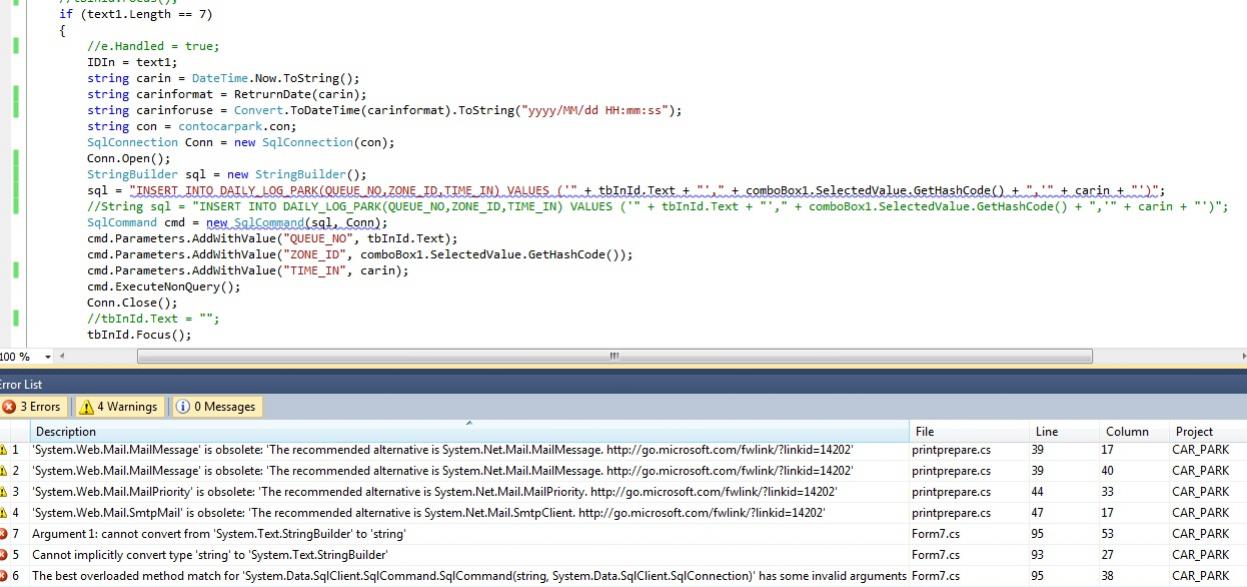
Task: Toggle the 0 Messages filter
Action: pos(216,407)
